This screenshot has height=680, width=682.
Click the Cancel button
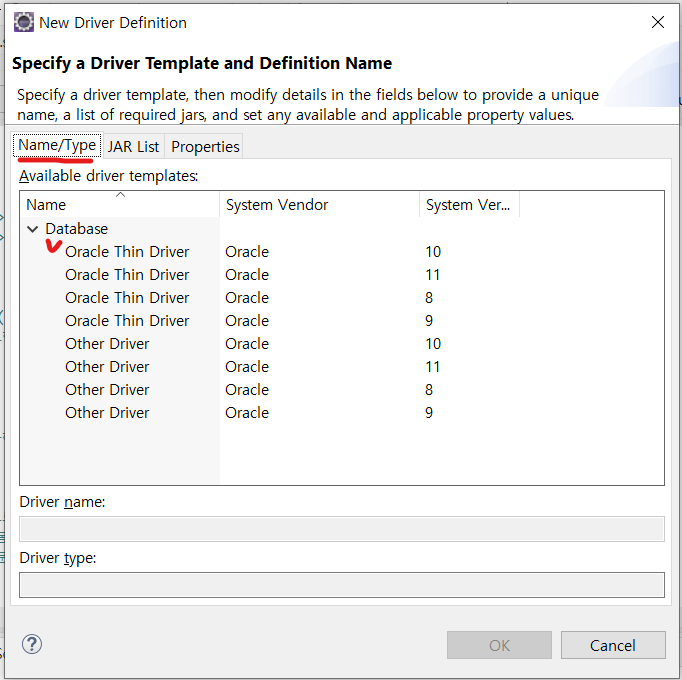pos(613,645)
